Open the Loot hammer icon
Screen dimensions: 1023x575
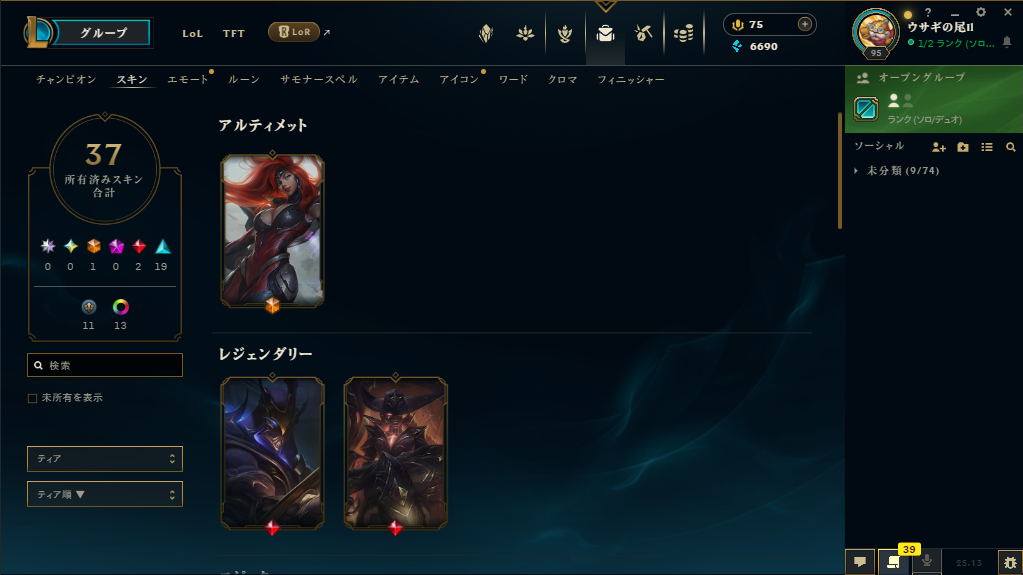pyautogui.click(x=643, y=33)
